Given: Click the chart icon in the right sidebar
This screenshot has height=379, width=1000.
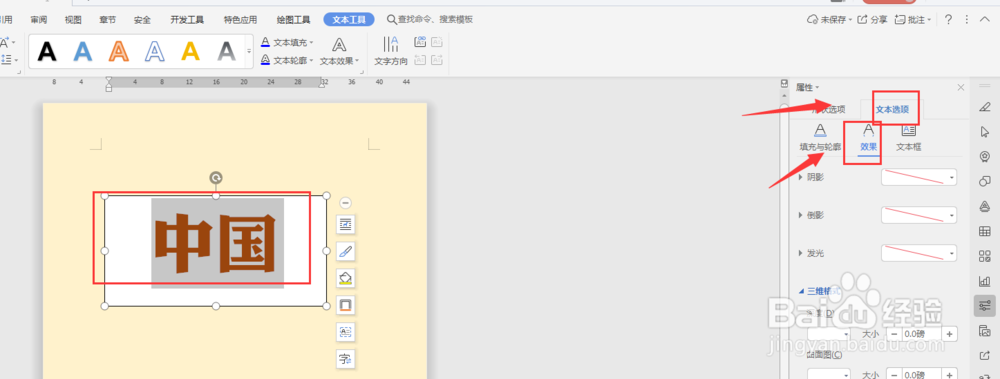Looking at the screenshot, I should [985, 281].
